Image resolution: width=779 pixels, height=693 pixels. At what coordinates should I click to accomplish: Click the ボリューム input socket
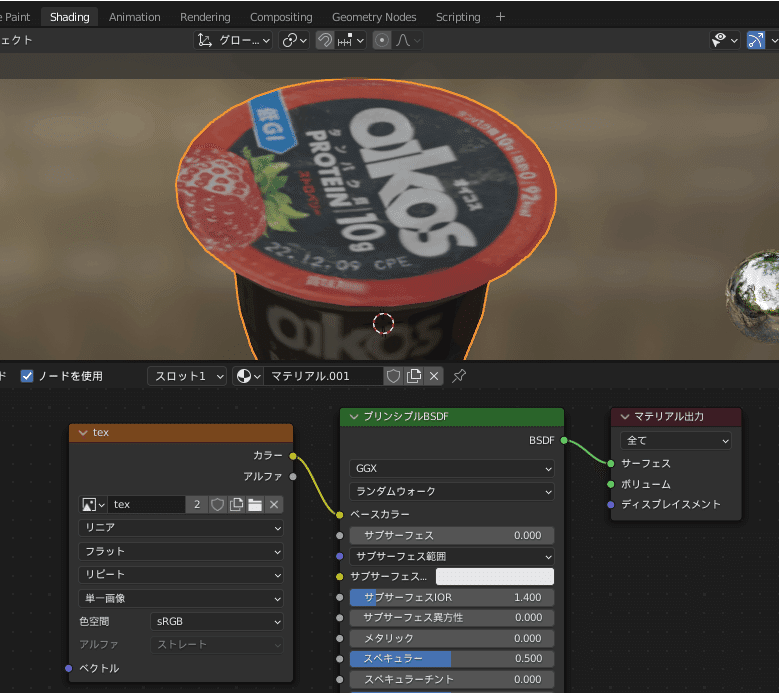pos(611,484)
